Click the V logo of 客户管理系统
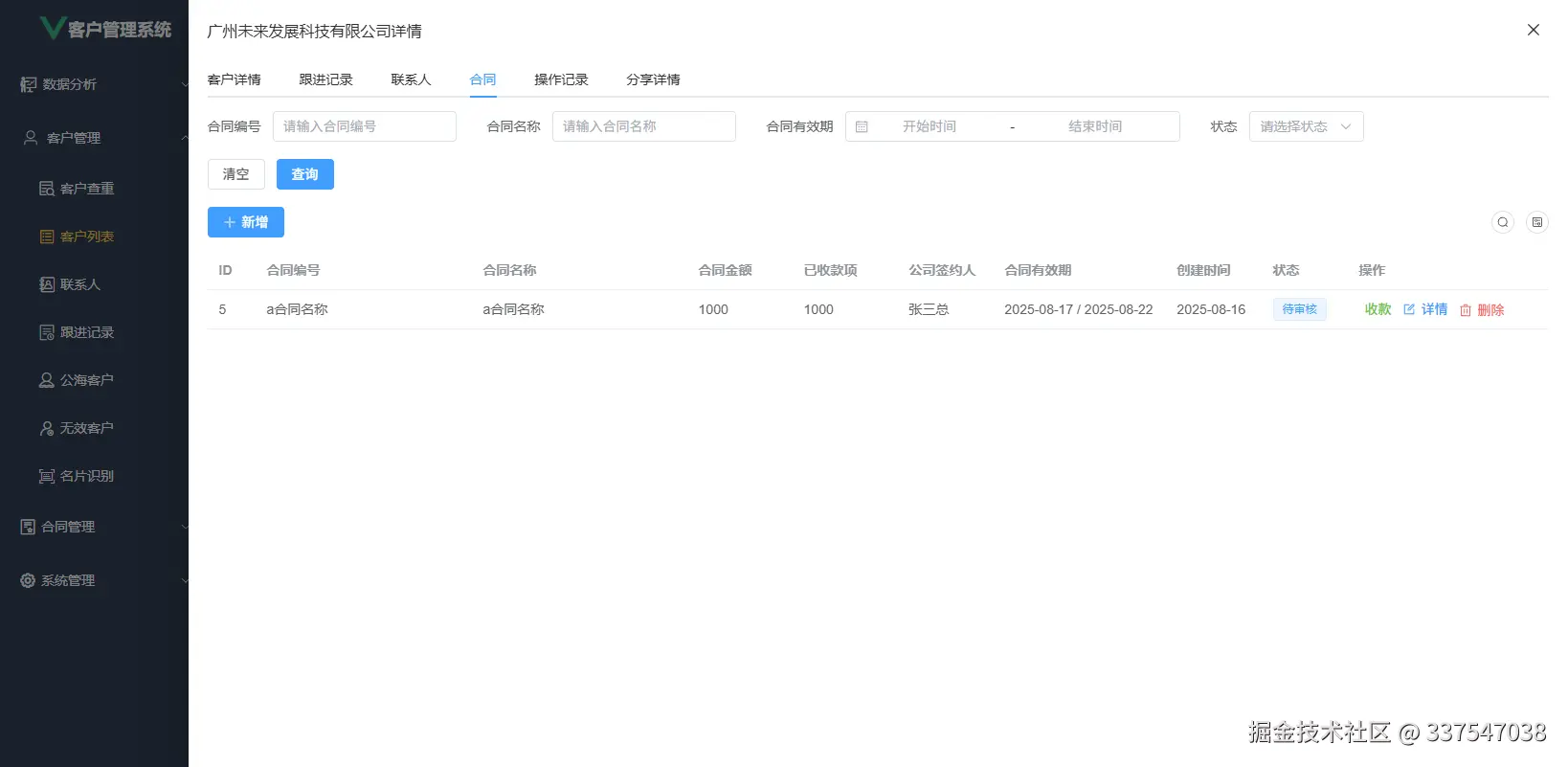This screenshot has width=1568, height=767. (x=53, y=29)
